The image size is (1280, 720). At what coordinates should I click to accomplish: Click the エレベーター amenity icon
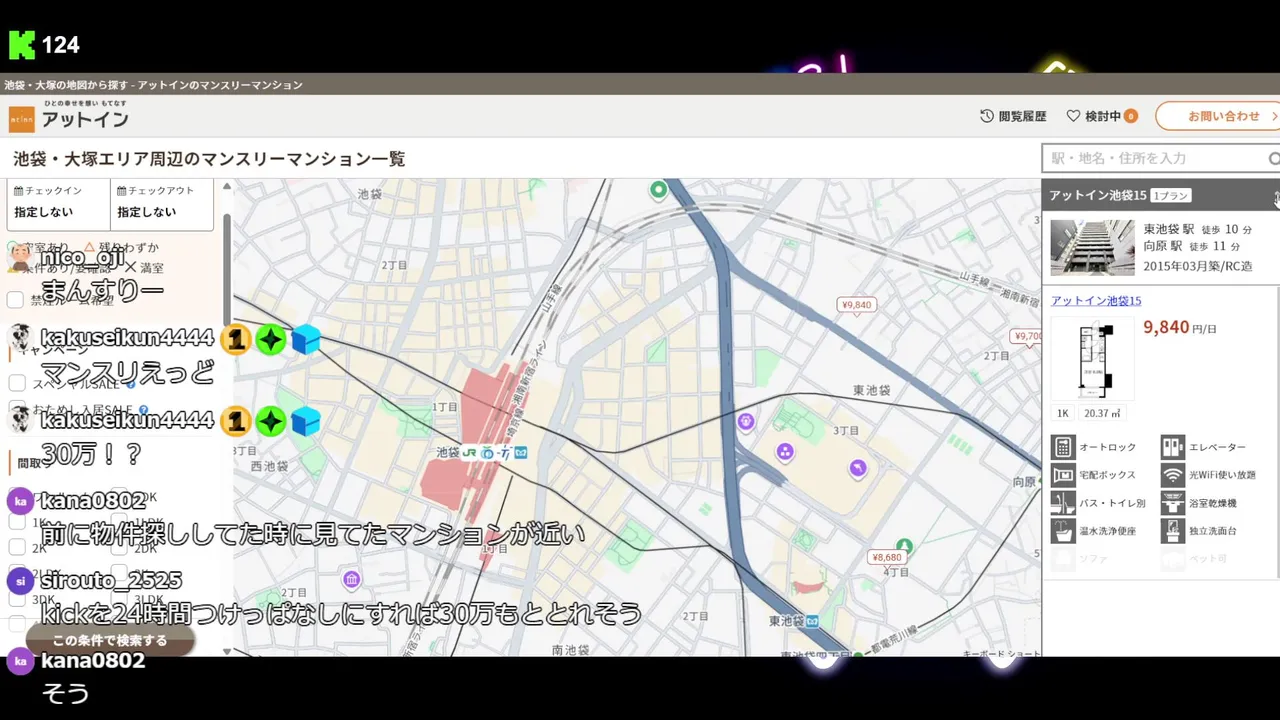pos(1172,447)
